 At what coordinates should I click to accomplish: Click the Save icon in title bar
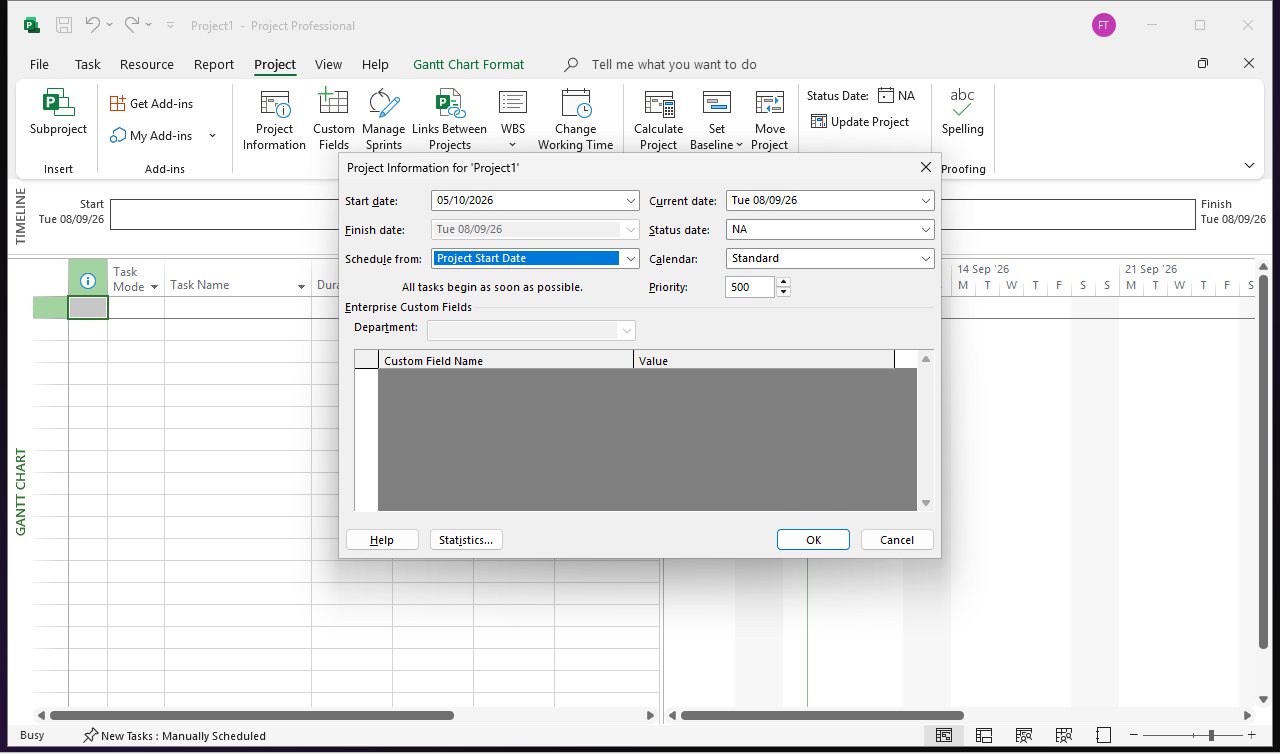coord(63,25)
